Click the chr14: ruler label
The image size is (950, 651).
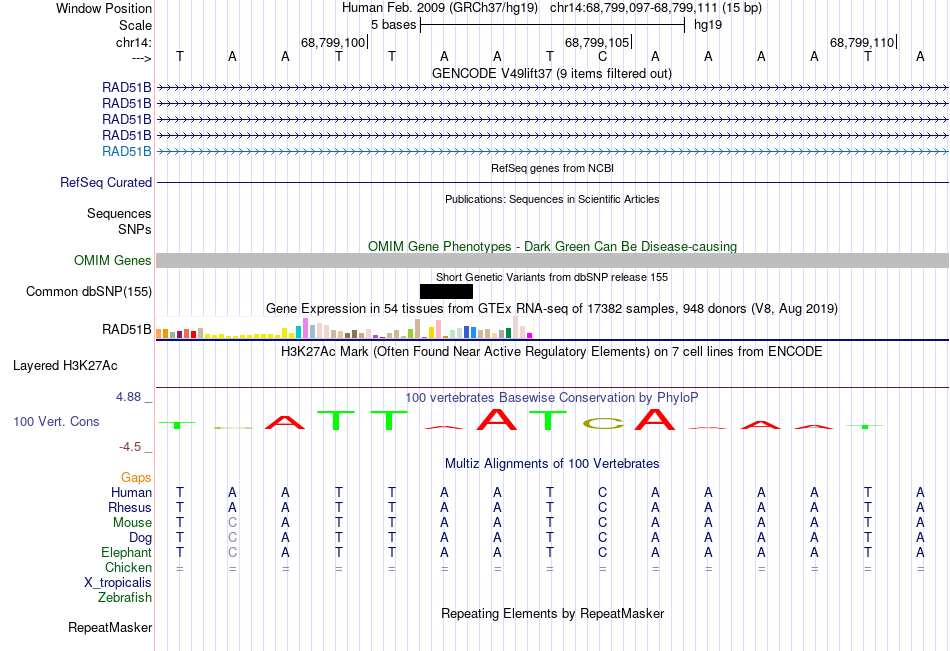(x=134, y=42)
